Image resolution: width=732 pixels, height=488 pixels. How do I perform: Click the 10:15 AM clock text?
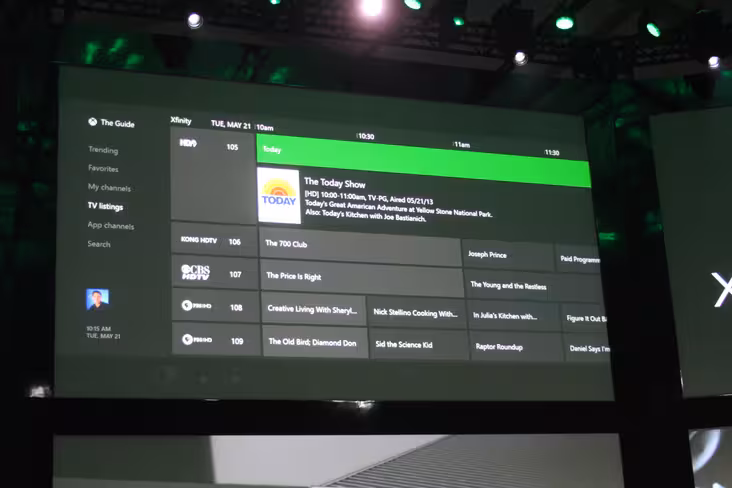pyautogui.click(x=99, y=328)
